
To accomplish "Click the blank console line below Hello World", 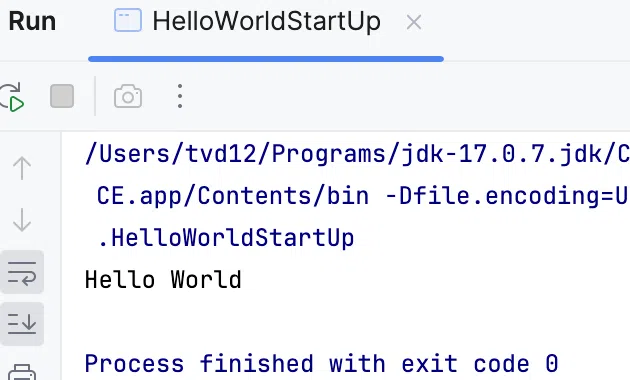I will tap(346, 321).
